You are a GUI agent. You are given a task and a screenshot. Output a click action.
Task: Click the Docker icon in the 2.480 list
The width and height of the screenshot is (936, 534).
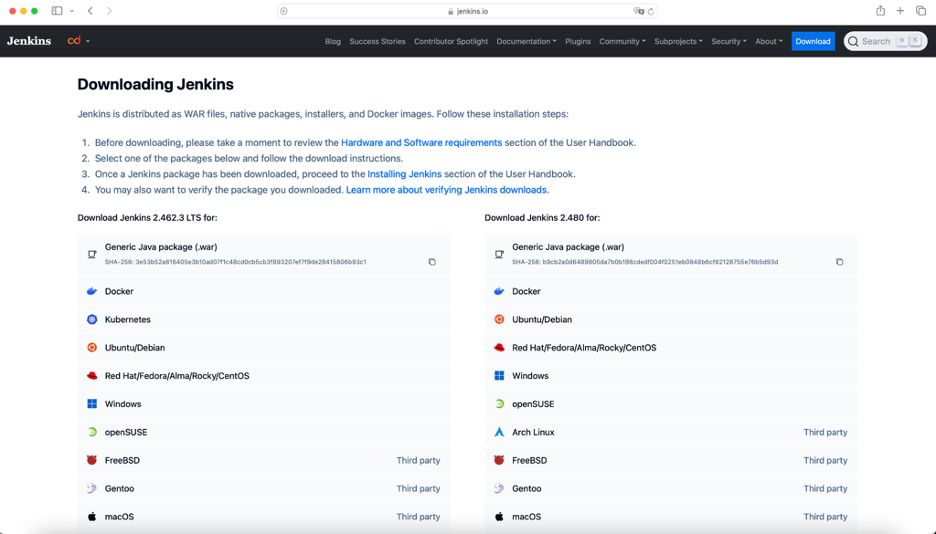[499, 291]
